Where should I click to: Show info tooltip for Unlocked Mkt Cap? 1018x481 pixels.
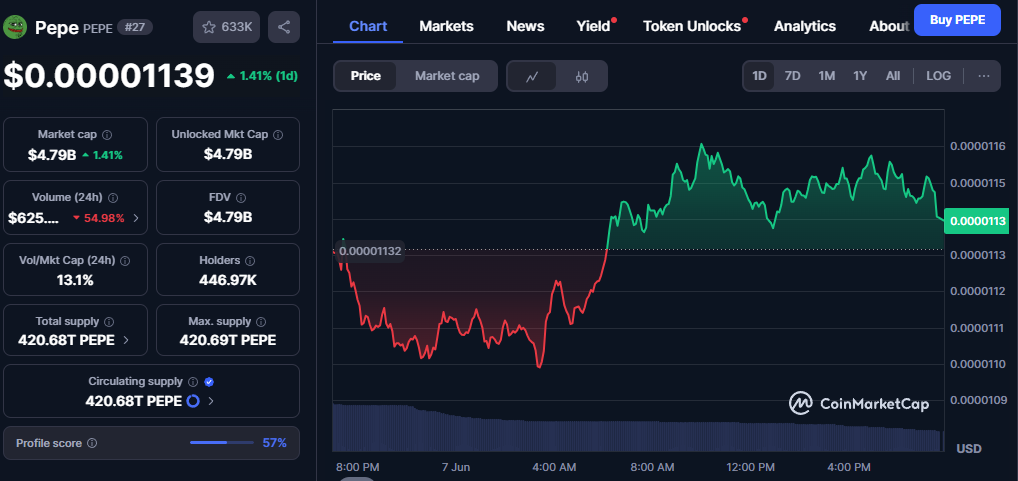tap(278, 135)
